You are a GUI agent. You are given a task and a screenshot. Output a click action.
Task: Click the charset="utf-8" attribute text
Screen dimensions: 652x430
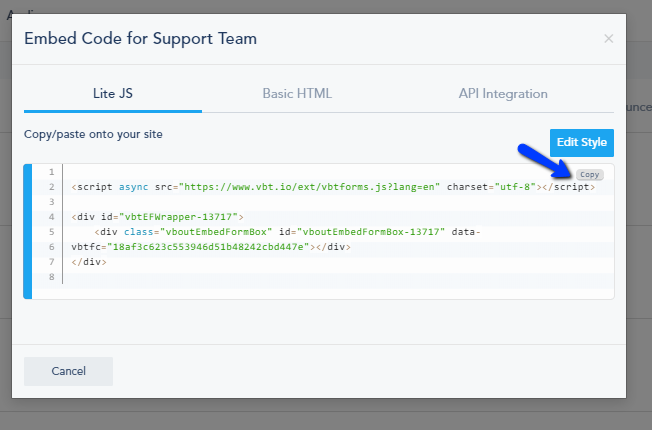(x=491, y=187)
